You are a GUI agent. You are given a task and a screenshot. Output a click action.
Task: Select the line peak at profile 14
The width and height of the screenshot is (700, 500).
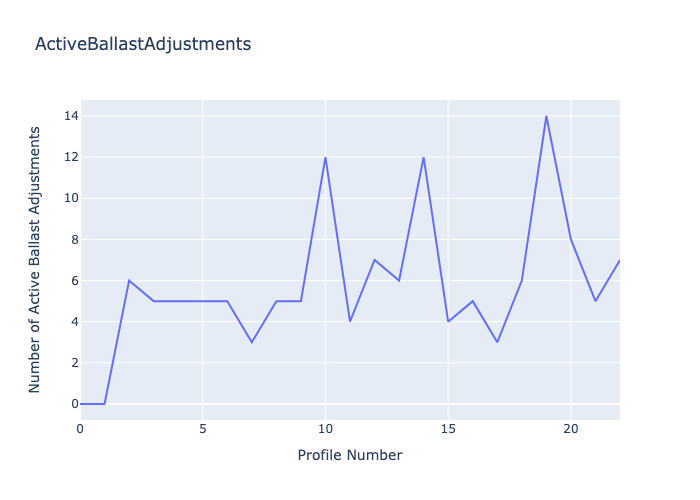423,157
